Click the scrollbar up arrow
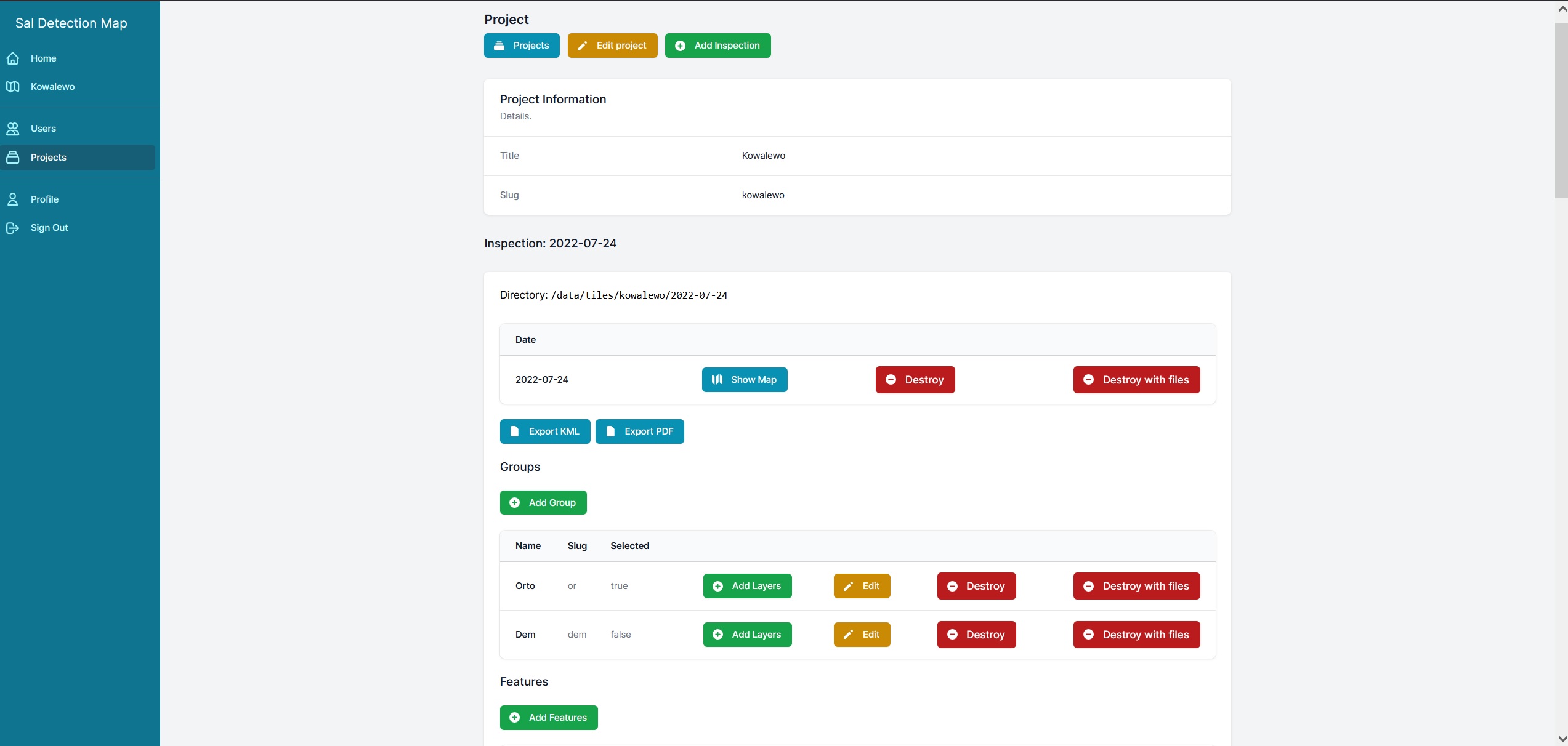1568x746 pixels. click(x=1561, y=9)
